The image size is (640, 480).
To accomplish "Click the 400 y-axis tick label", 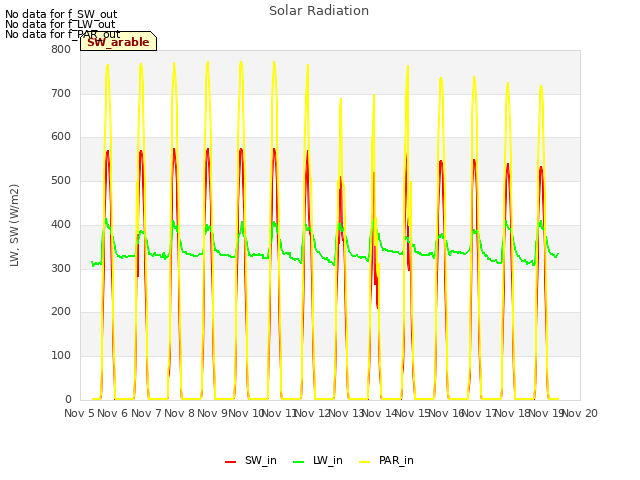I will [x=61, y=224].
